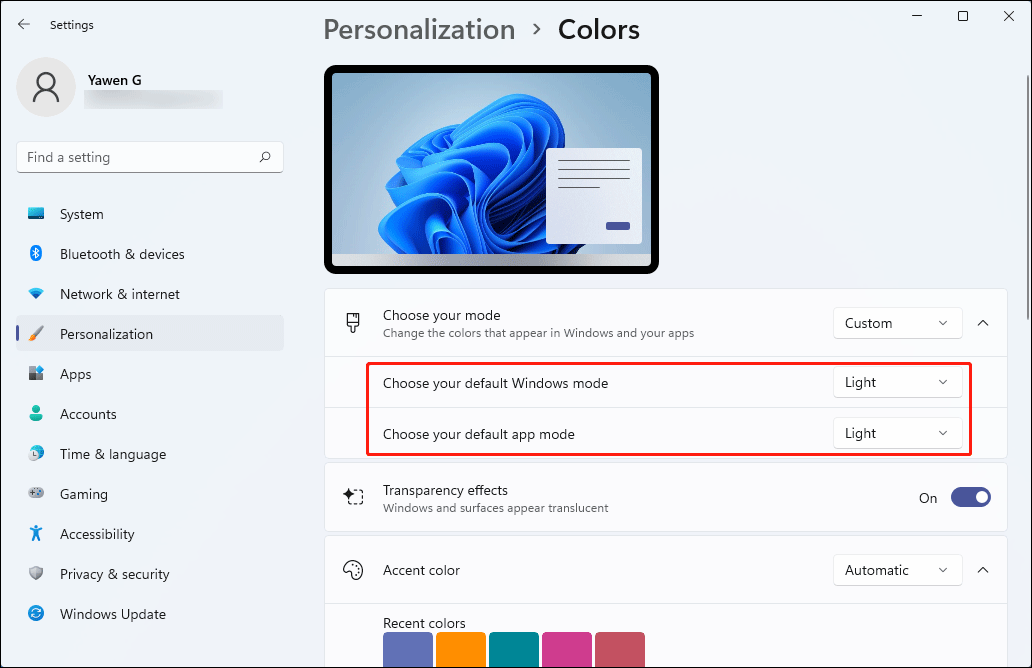Open the default Windows mode dropdown
This screenshot has width=1032, height=668.
pyautogui.click(x=897, y=382)
